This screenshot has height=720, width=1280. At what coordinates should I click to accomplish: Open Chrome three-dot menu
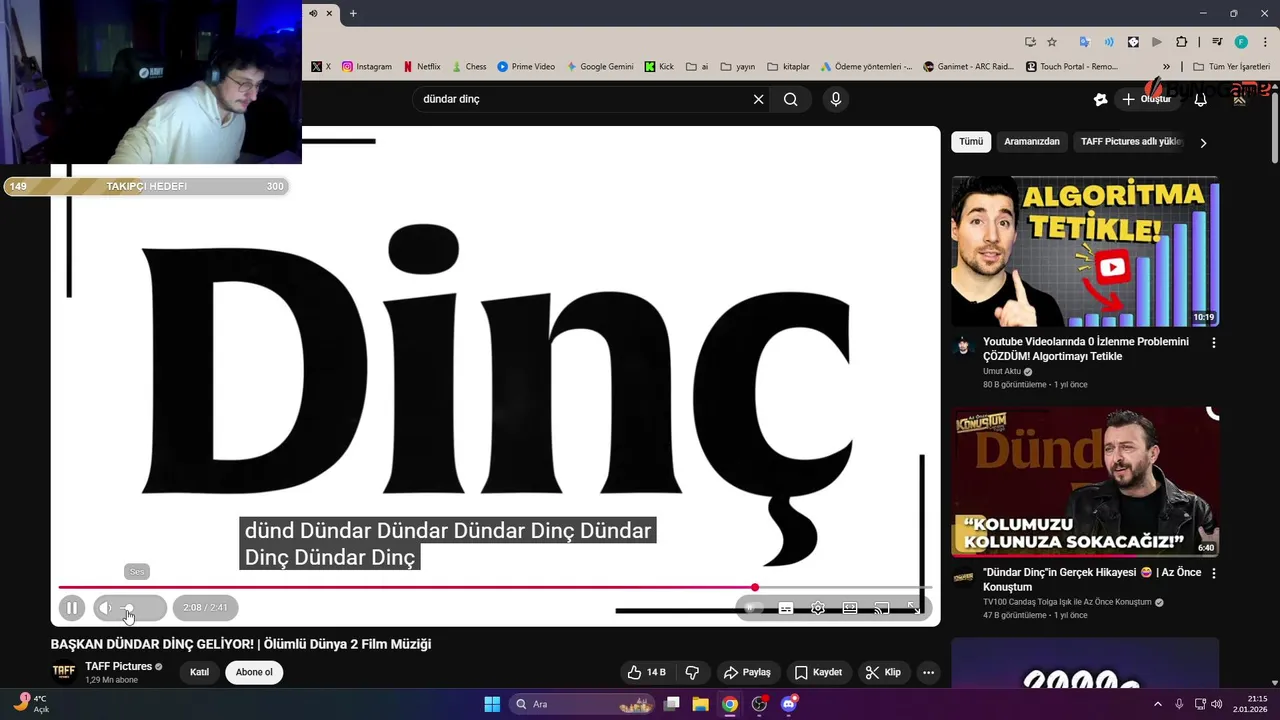(1264, 42)
